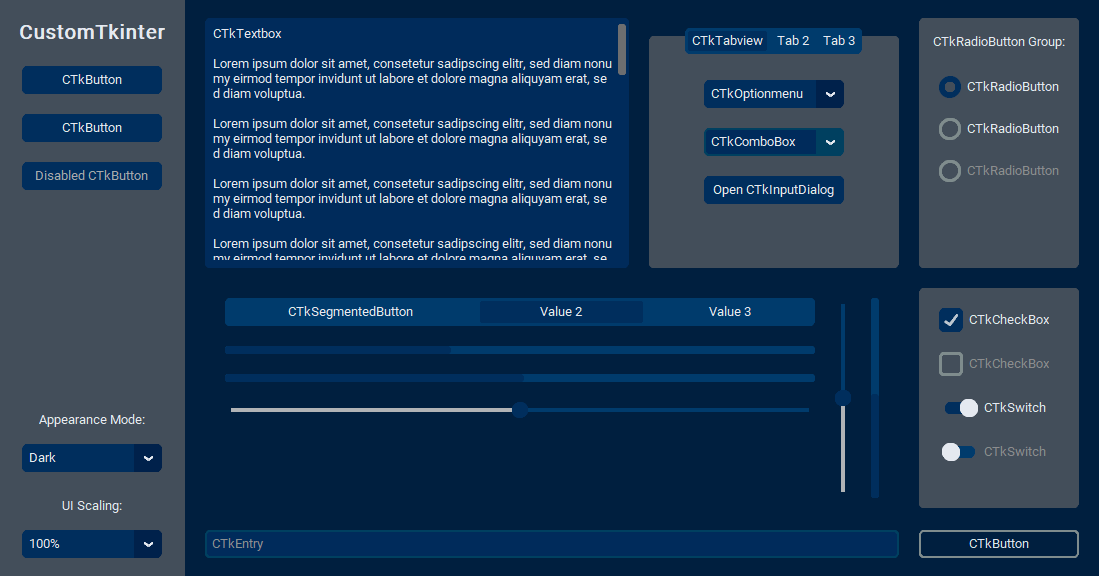Select Value 2 in the segmented button
1099x576 pixels.
pos(561,311)
